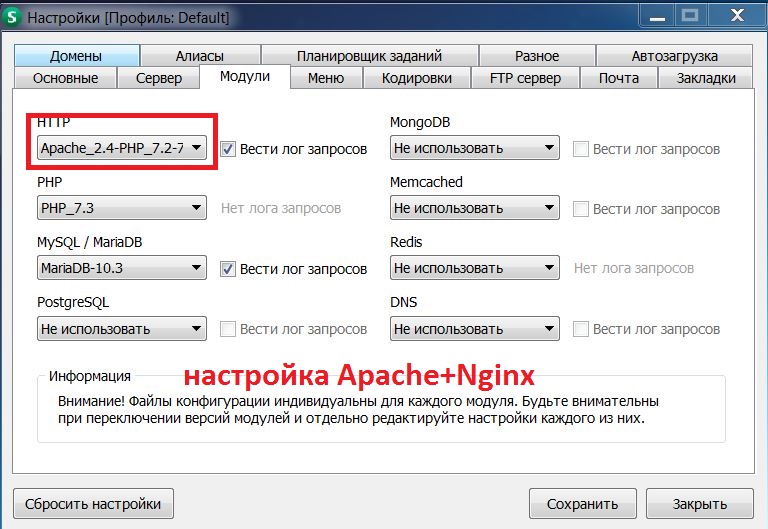Screen dimensions: 768x529
Task: Open the MySQL / MariaDB version dropdown
Action: tap(121, 269)
